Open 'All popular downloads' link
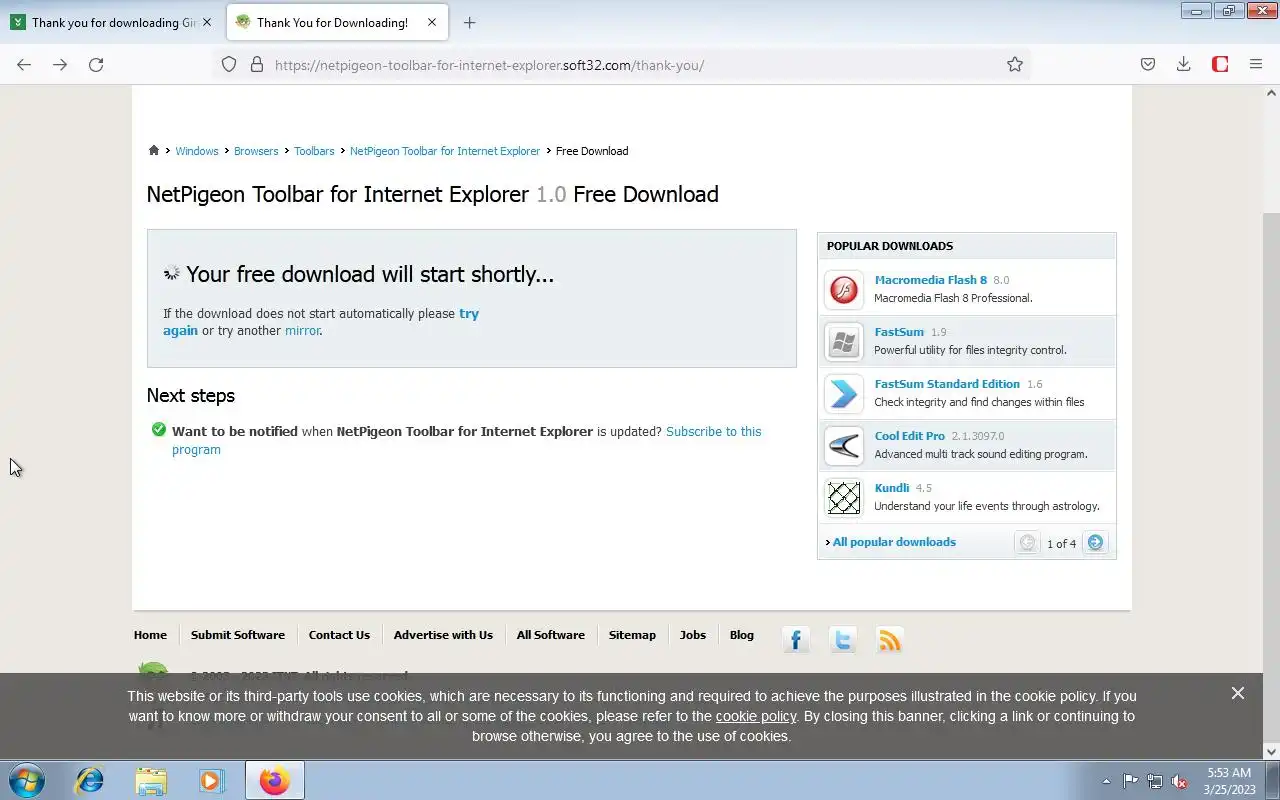 coord(894,542)
